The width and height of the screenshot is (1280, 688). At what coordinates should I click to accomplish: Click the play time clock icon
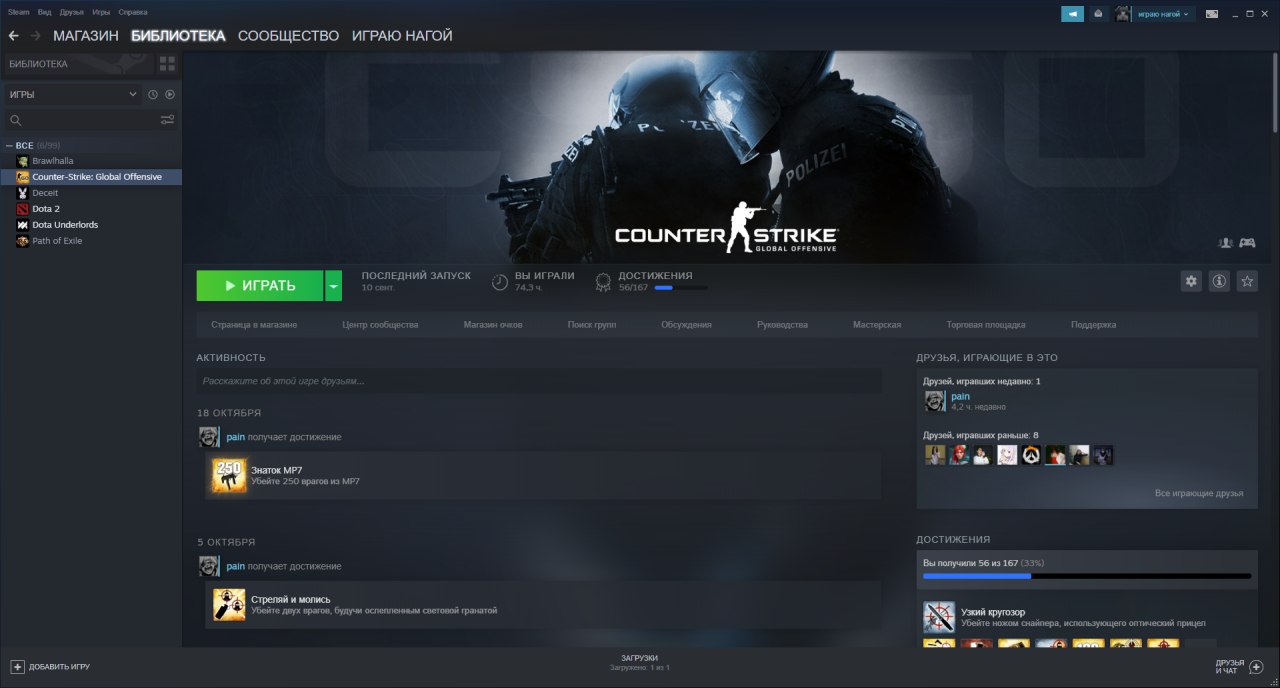(x=500, y=283)
